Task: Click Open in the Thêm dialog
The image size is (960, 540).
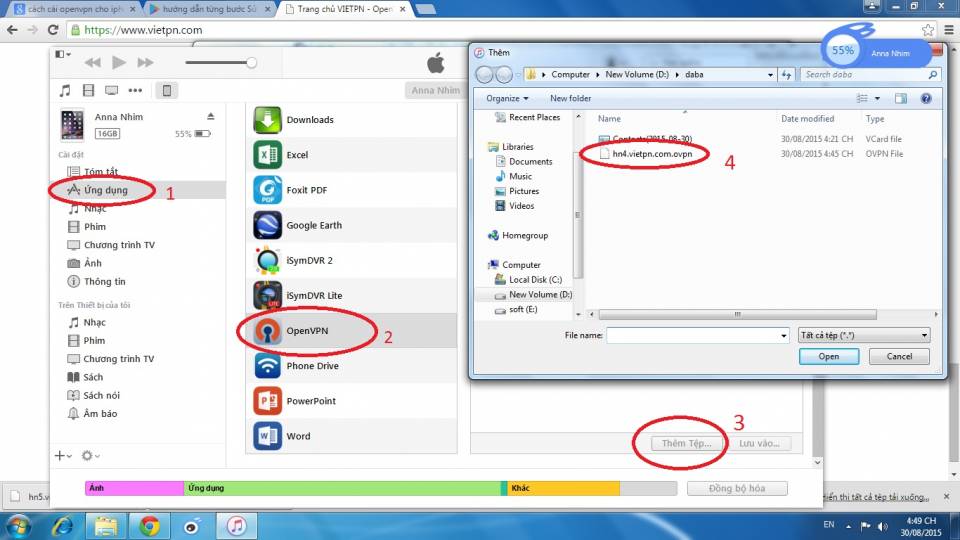Action: click(x=829, y=356)
